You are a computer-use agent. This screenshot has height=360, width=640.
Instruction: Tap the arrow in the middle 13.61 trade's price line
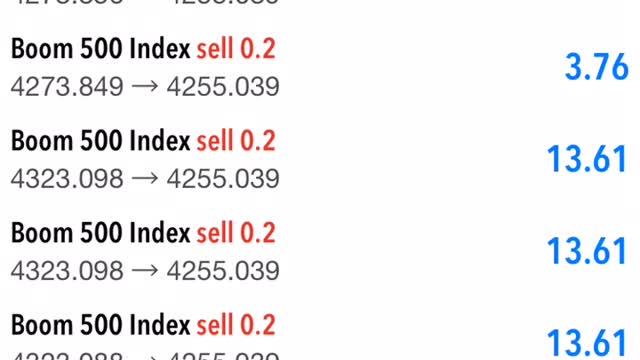[x=145, y=271]
